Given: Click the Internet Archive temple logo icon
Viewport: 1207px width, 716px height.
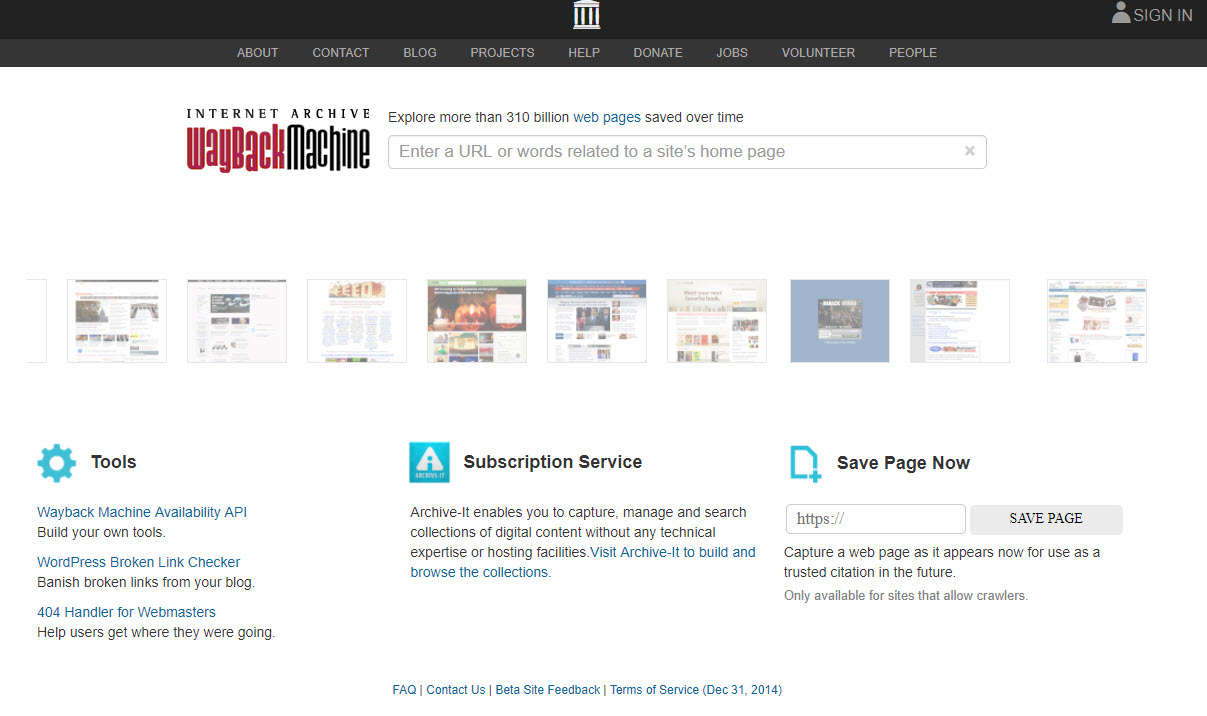Looking at the screenshot, I should [x=587, y=15].
